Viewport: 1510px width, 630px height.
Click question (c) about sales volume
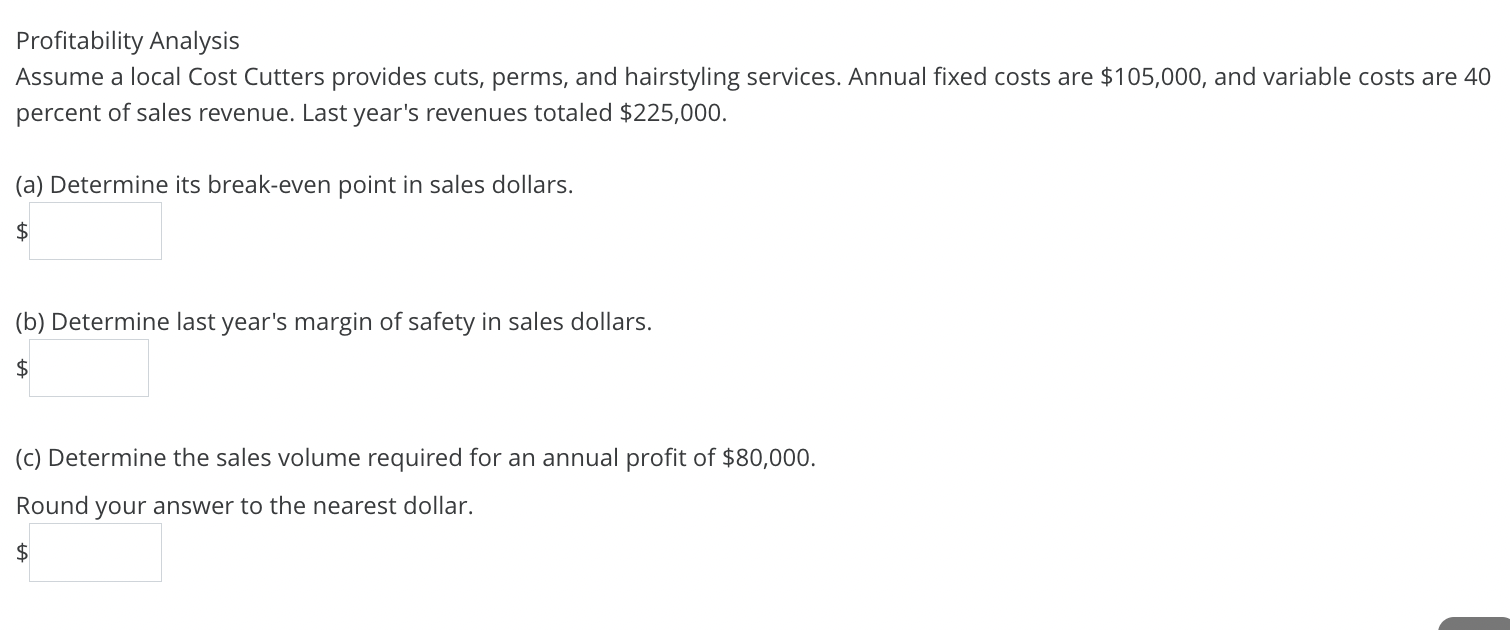point(415,458)
